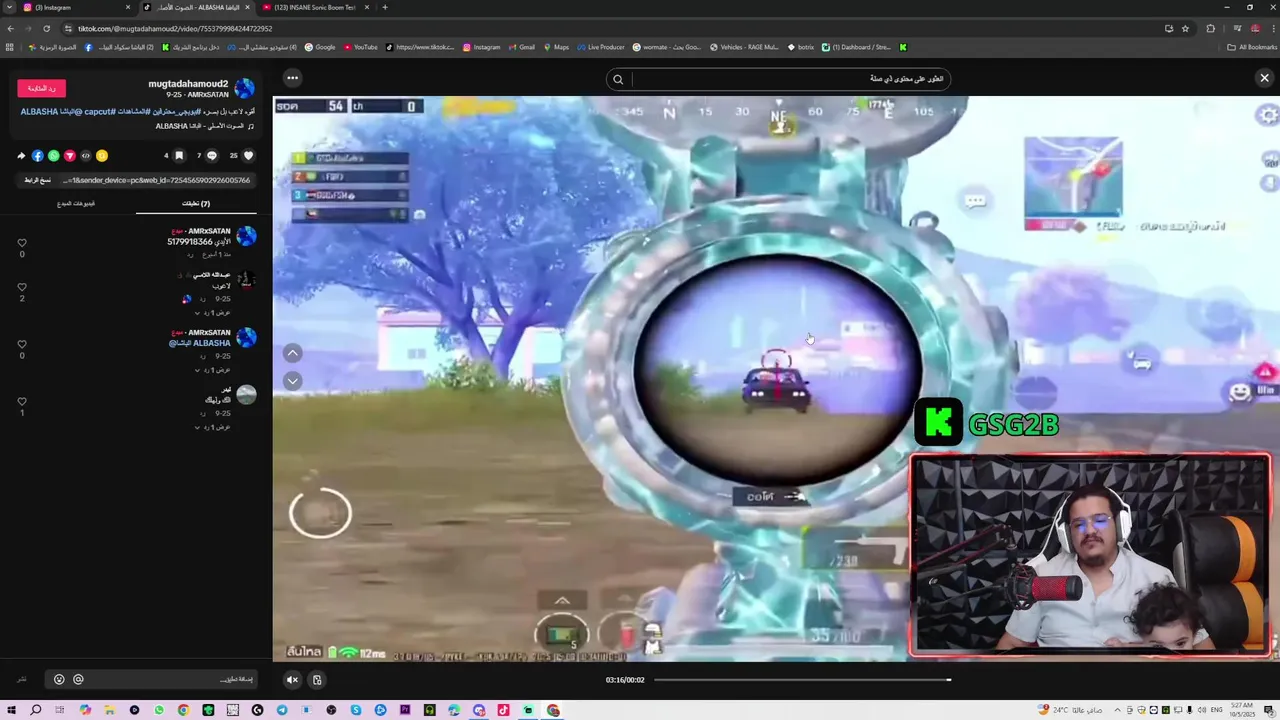Switch to the creator videos tab
The image size is (1280, 720).
pos(76,203)
